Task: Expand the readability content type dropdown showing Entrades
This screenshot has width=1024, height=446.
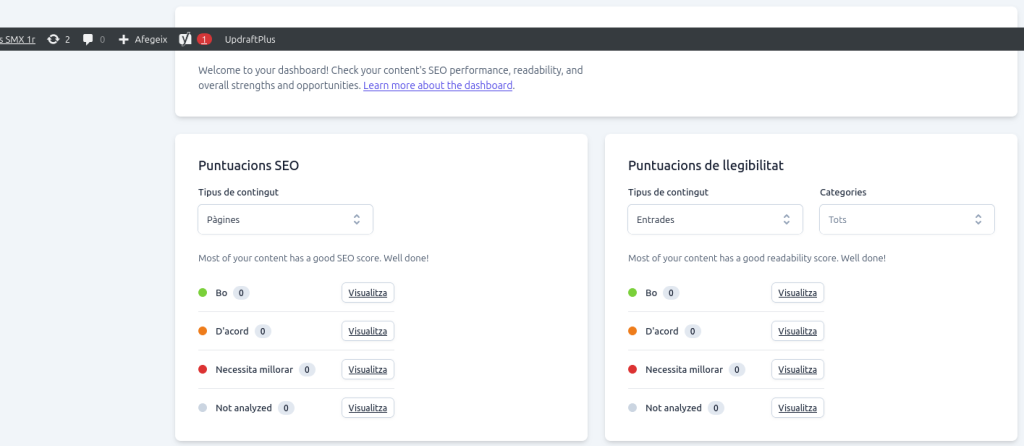Action: point(714,219)
